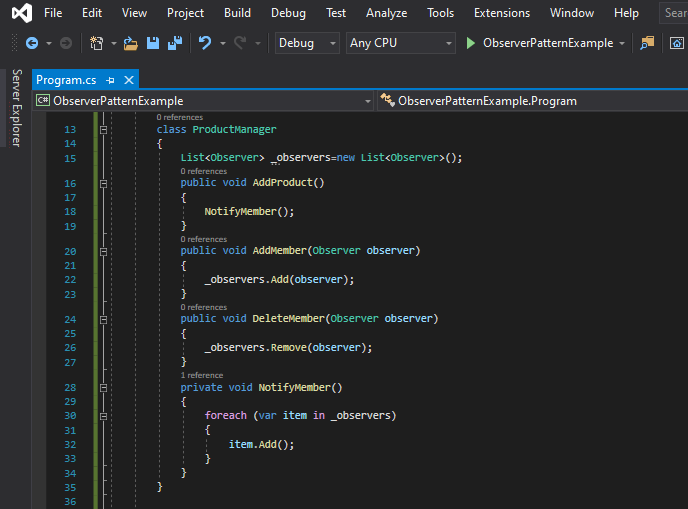Collapse the AddProduct method block

[104, 184]
